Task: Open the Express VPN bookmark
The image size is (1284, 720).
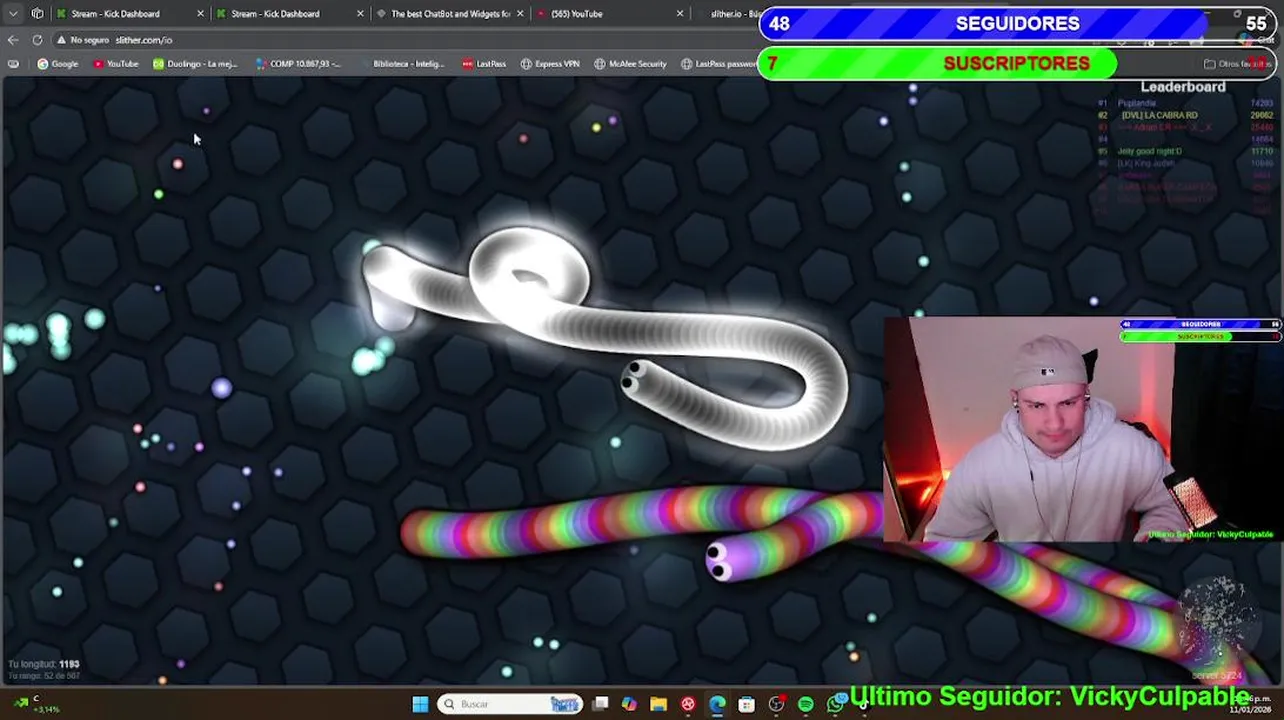Action: [x=550, y=64]
